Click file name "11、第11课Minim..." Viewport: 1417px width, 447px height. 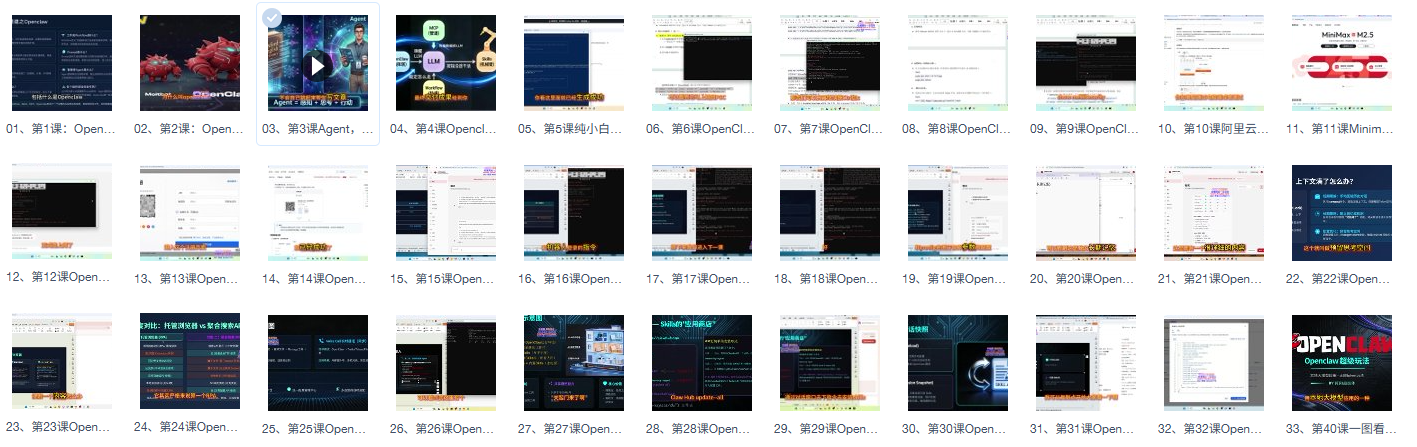[x=1342, y=129]
